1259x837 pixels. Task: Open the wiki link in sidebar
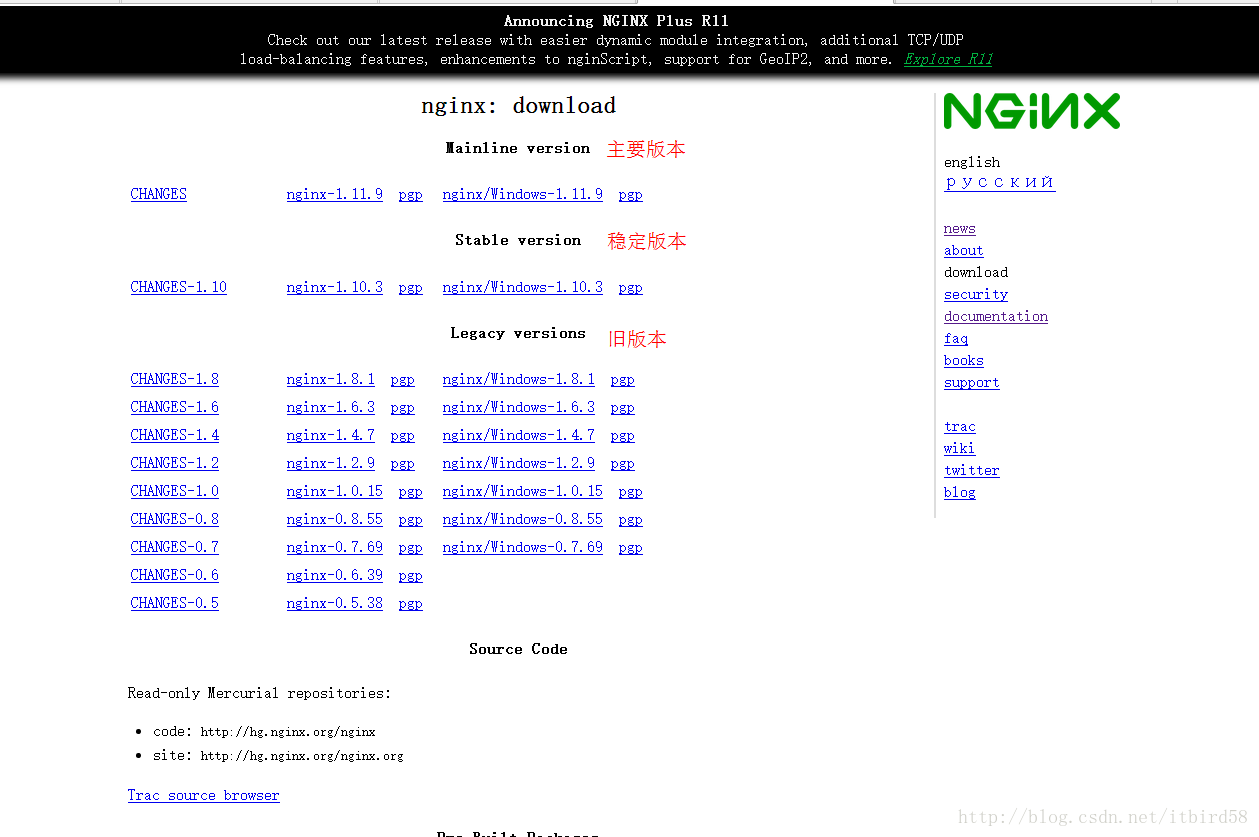959,448
